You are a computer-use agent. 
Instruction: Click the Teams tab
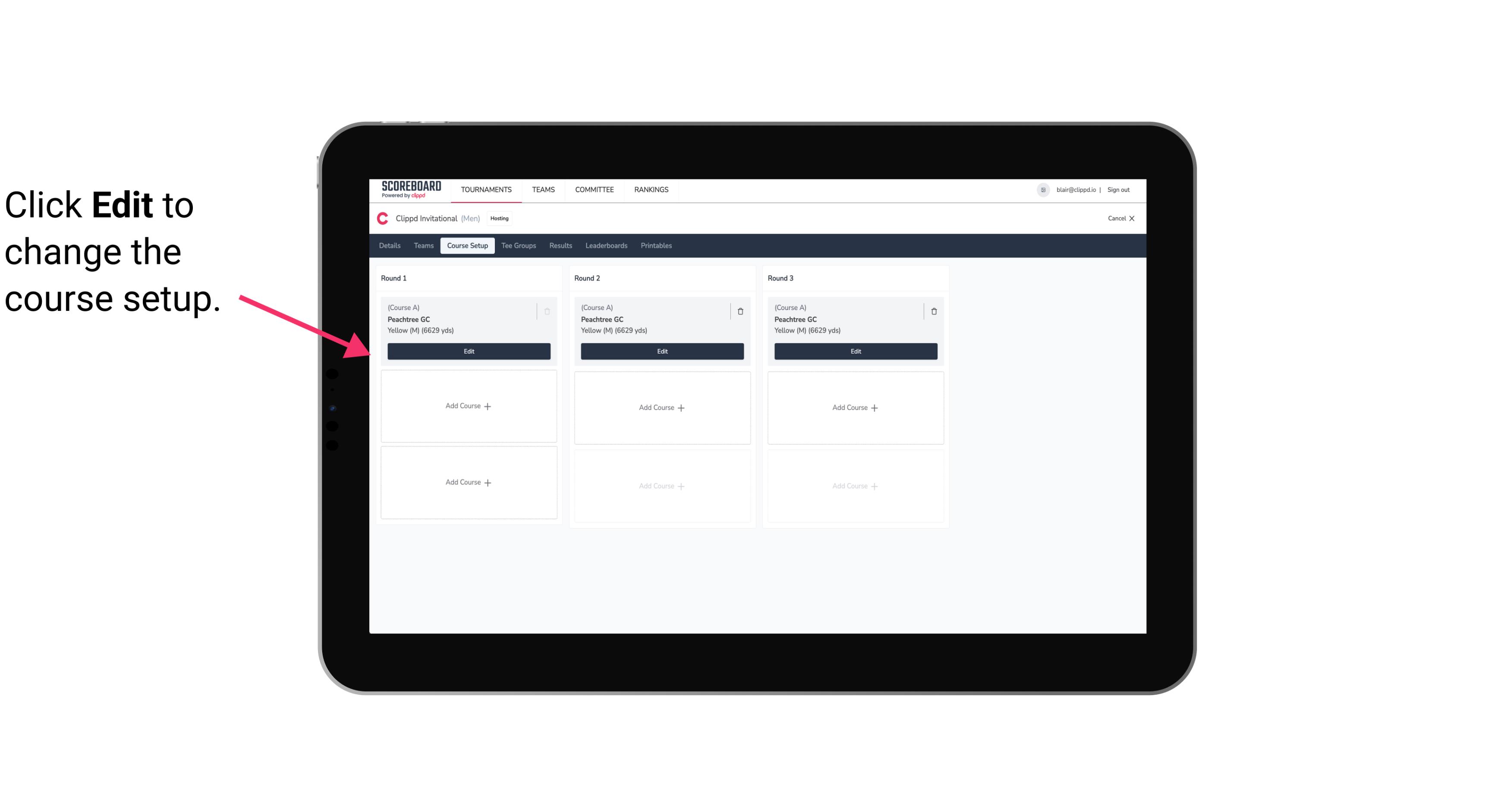click(x=421, y=245)
